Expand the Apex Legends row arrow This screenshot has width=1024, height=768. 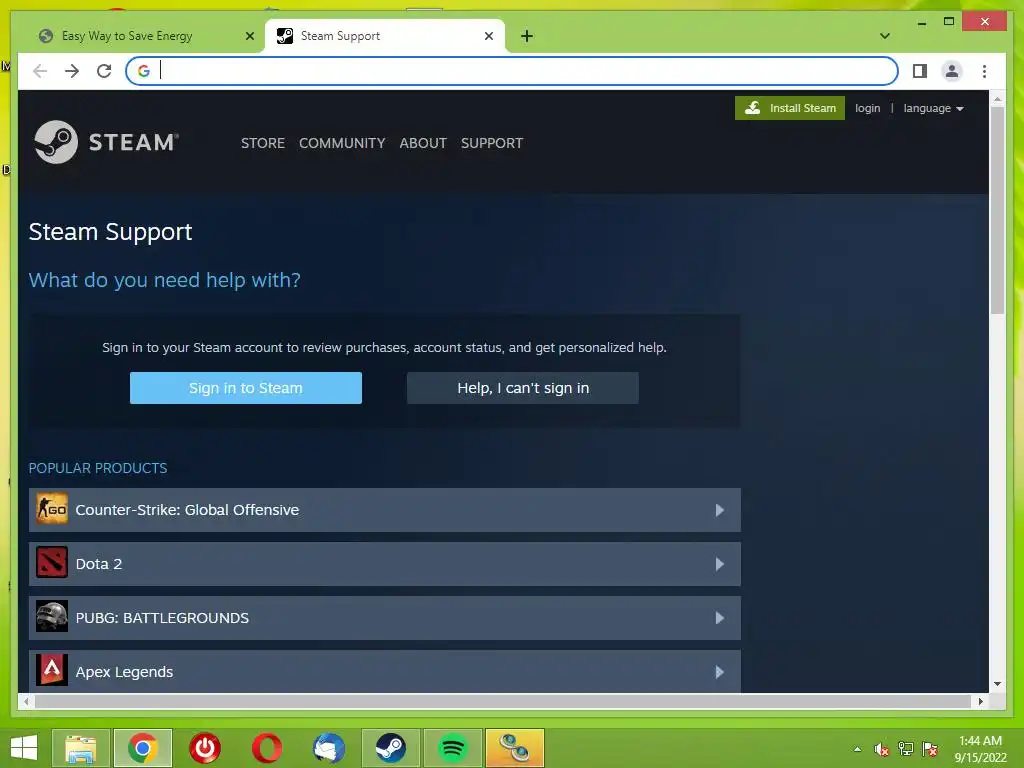[x=719, y=671]
